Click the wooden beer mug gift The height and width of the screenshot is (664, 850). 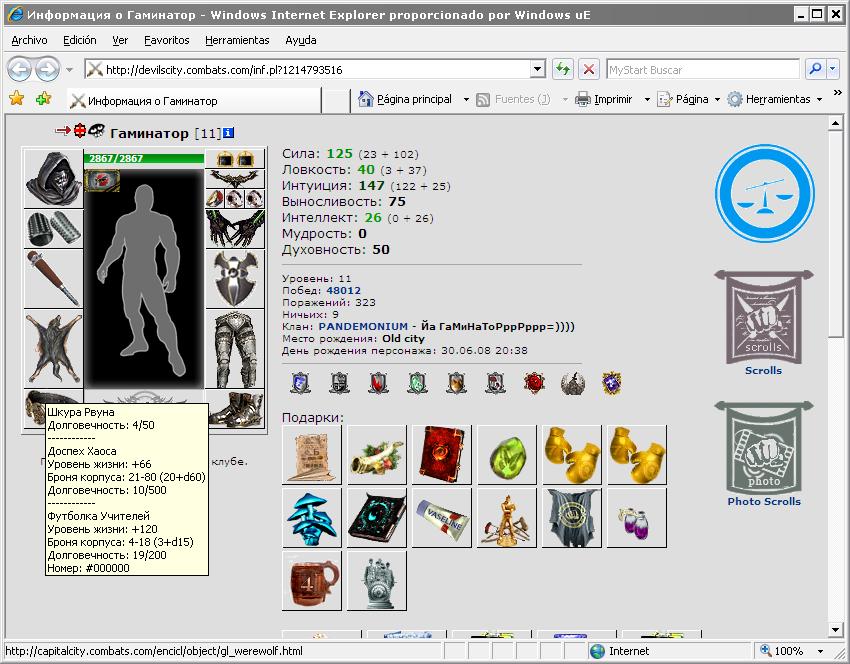(x=312, y=581)
